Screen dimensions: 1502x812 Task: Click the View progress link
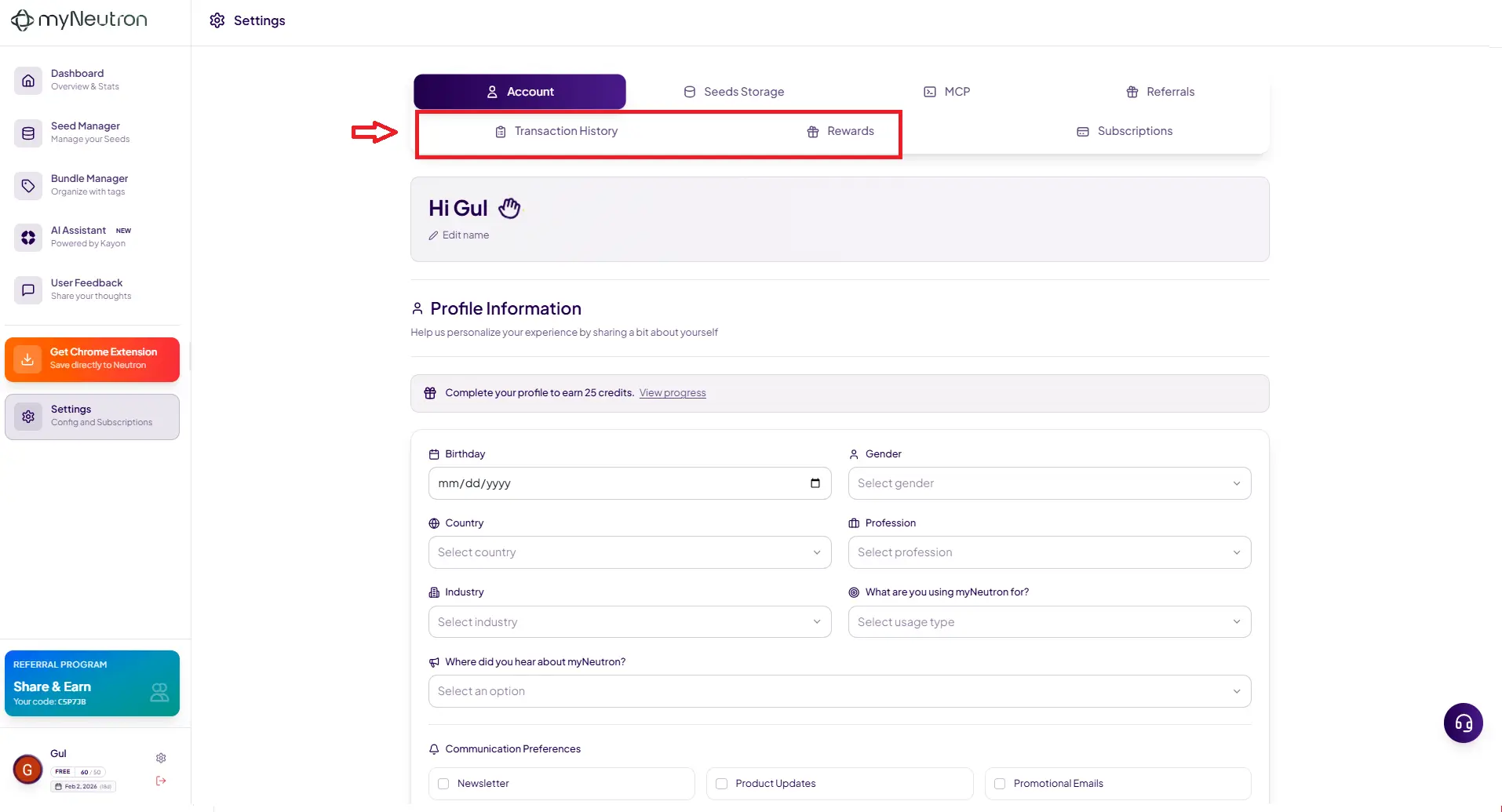[x=673, y=393]
